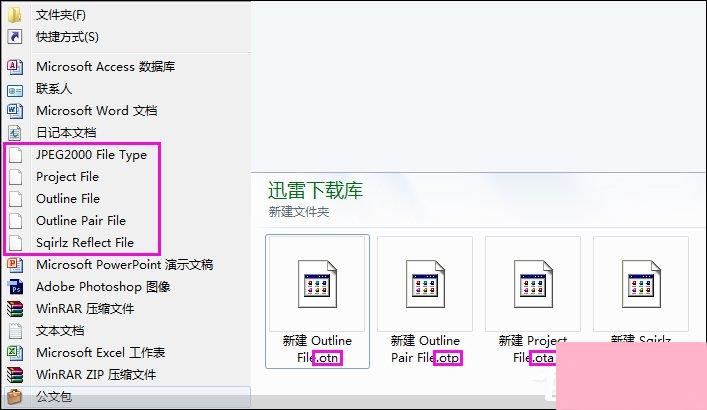Click the Microsoft Access database icon
Viewport: 707px width, 410px height.
click(x=15, y=67)
